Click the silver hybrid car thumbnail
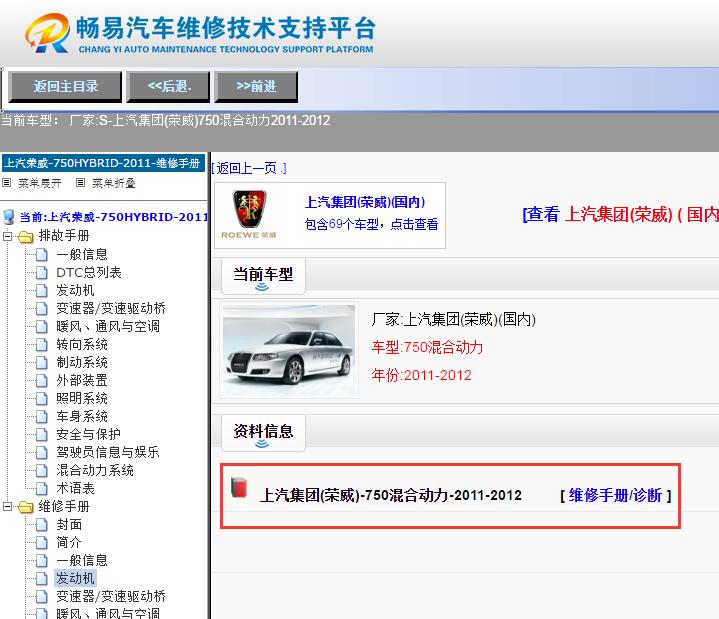 coord(289,351)
